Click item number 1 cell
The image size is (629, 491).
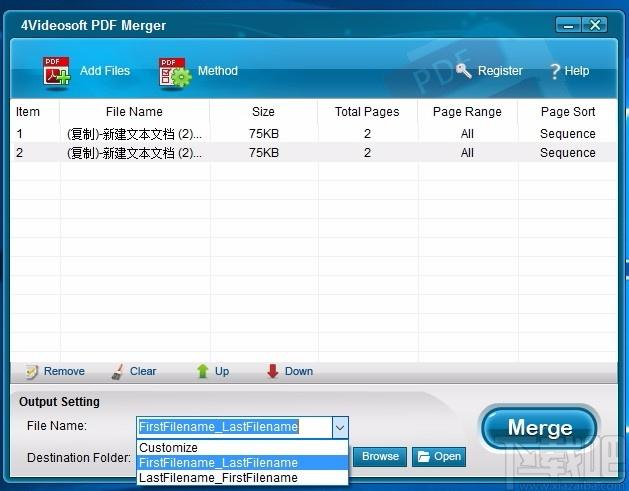tap(19, 134)
